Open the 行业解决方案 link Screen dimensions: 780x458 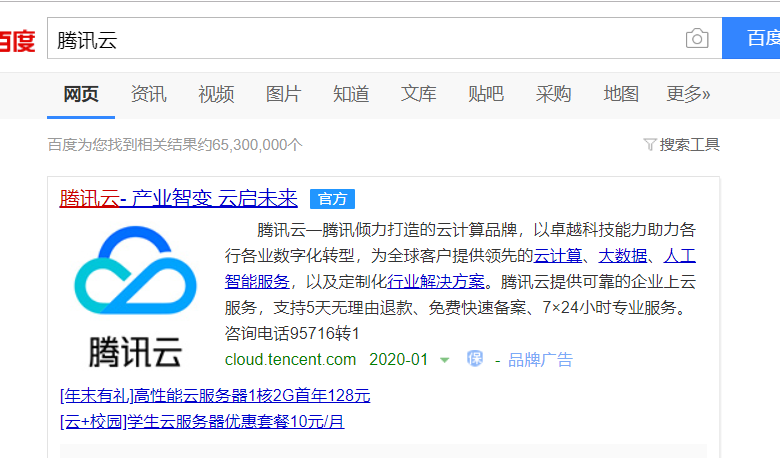[x=436, y=281]
